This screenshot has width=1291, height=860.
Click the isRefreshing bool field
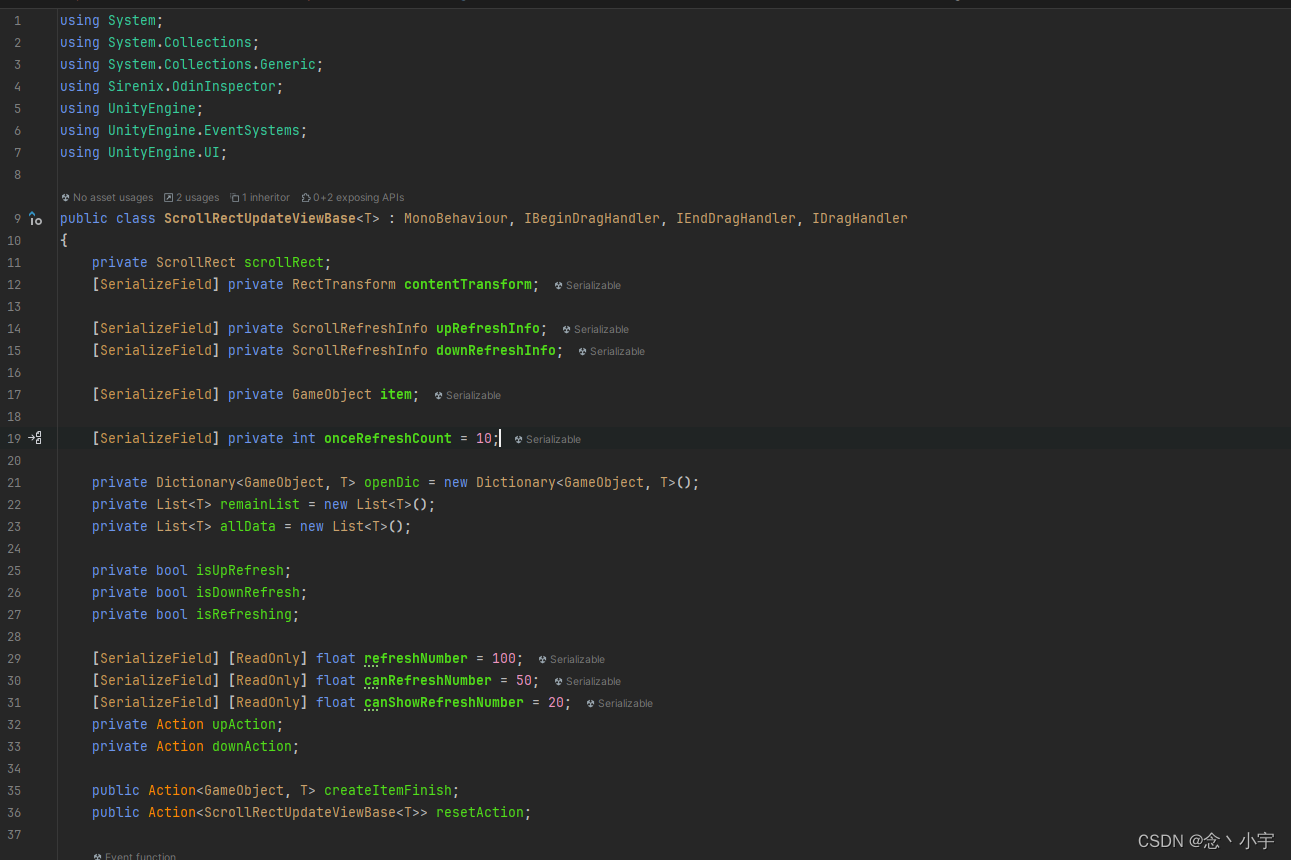coord(244,615)
